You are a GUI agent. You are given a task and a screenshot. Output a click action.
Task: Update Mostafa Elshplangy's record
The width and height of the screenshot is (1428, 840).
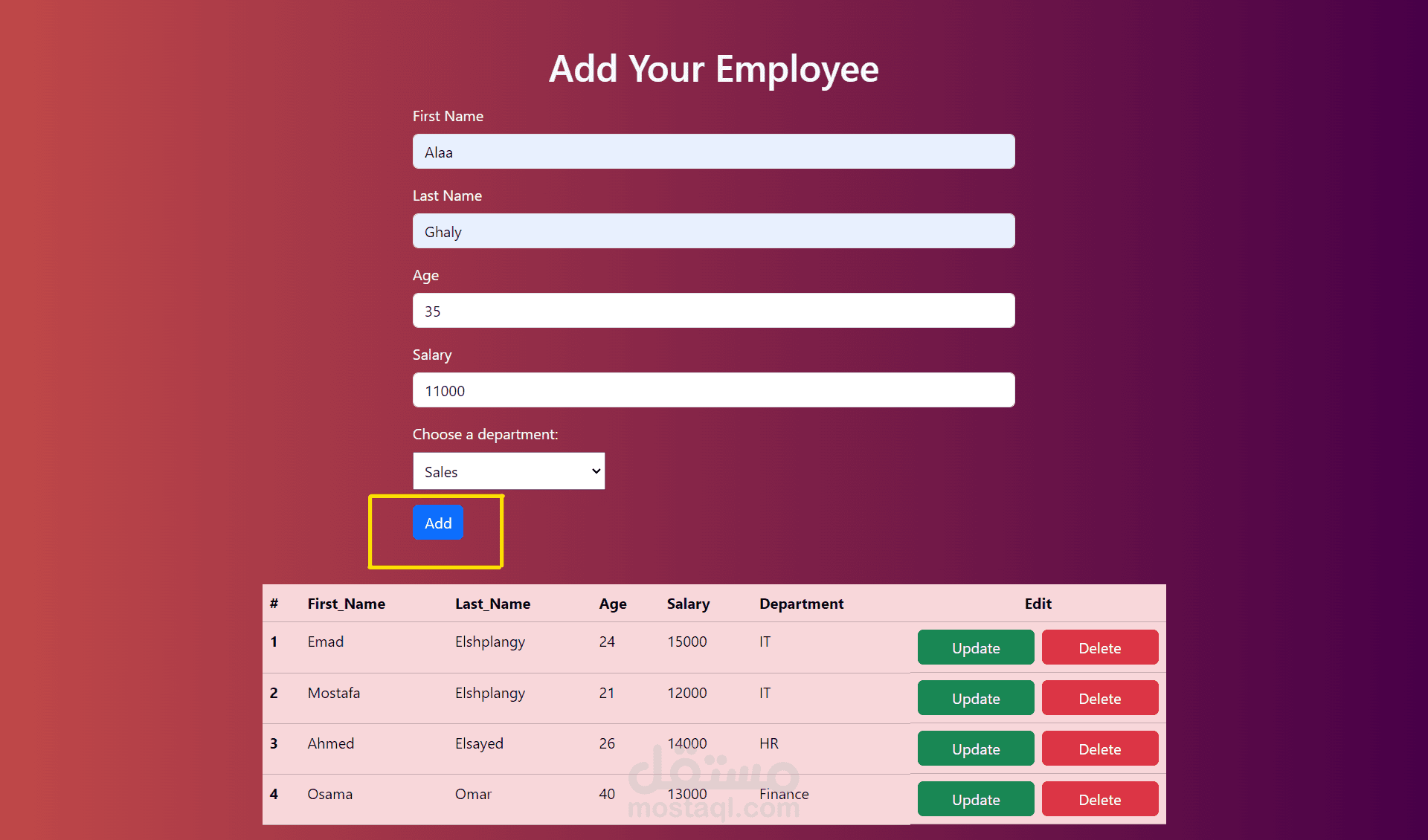pos(975,698)
